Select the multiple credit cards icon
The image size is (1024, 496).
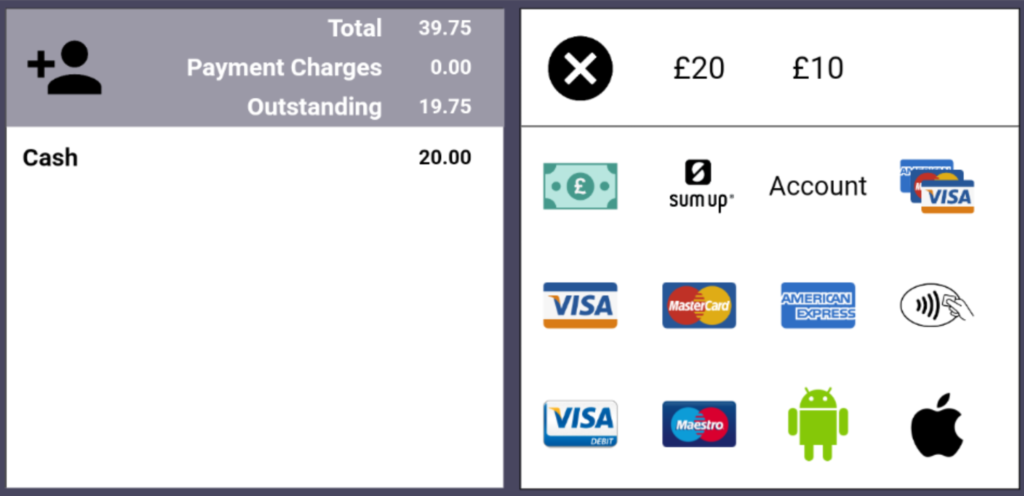pos(936,186)
